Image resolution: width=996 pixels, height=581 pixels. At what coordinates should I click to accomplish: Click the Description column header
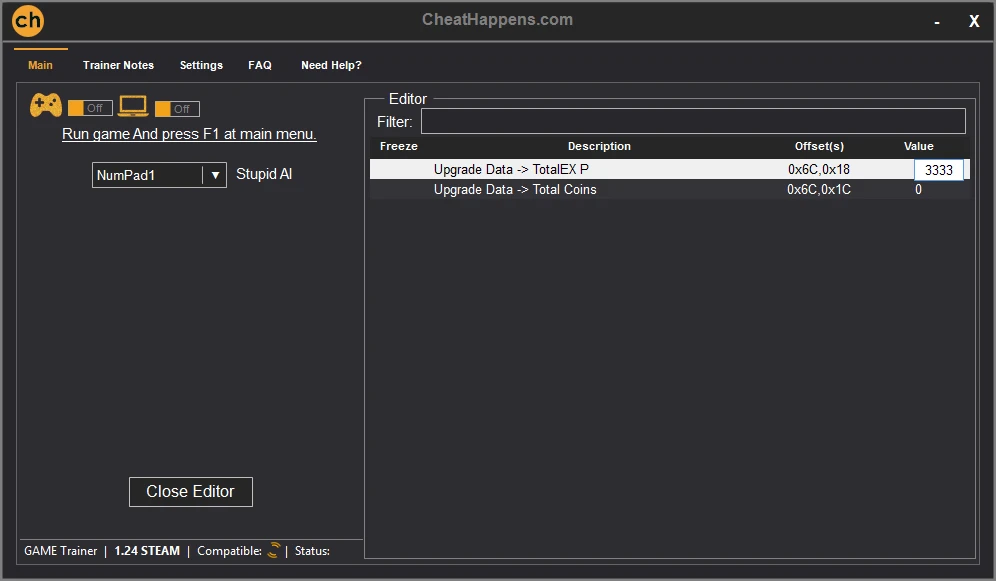(x=599, y=146)
